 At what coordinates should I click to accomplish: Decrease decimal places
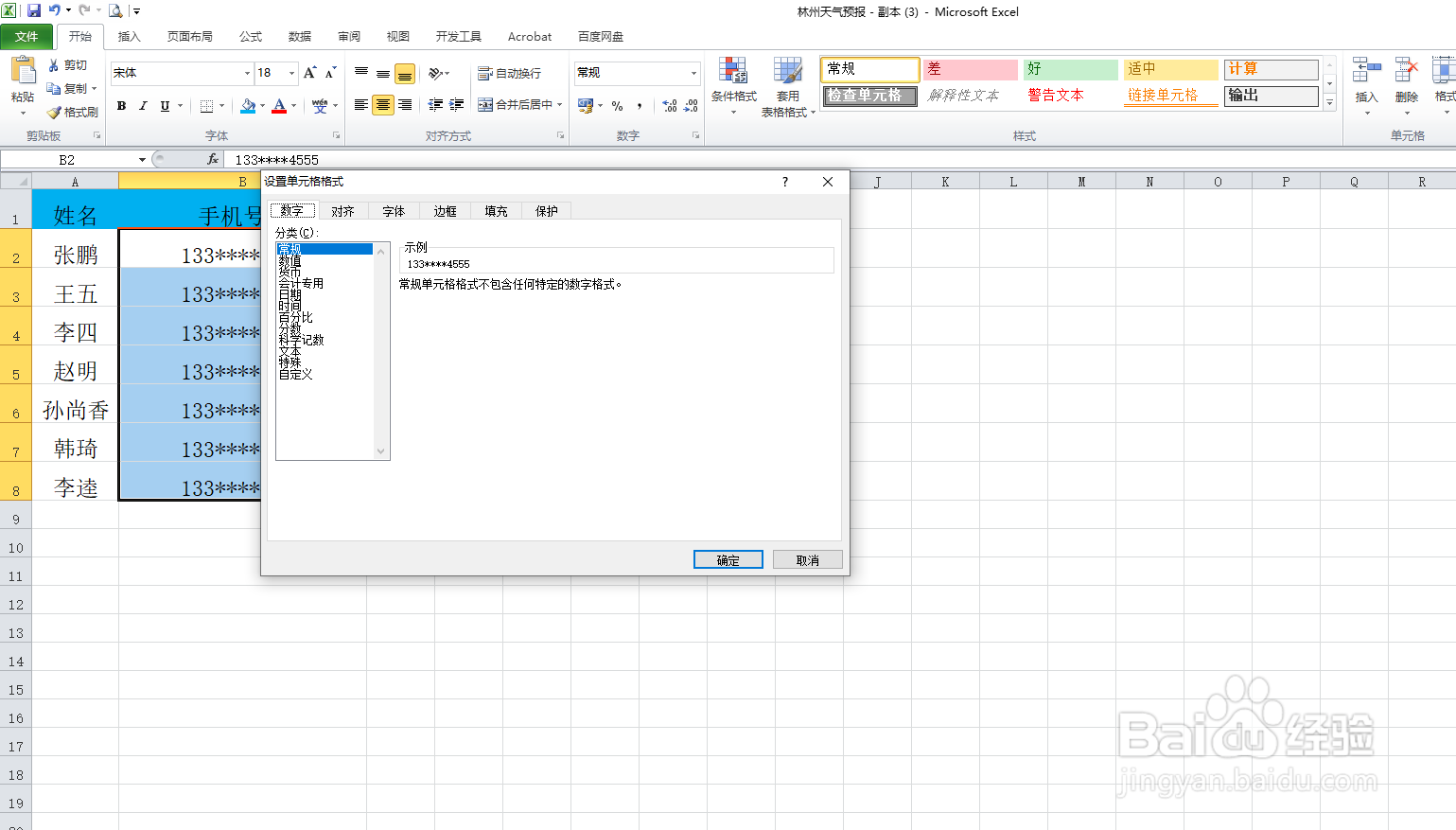coord(692,105)
